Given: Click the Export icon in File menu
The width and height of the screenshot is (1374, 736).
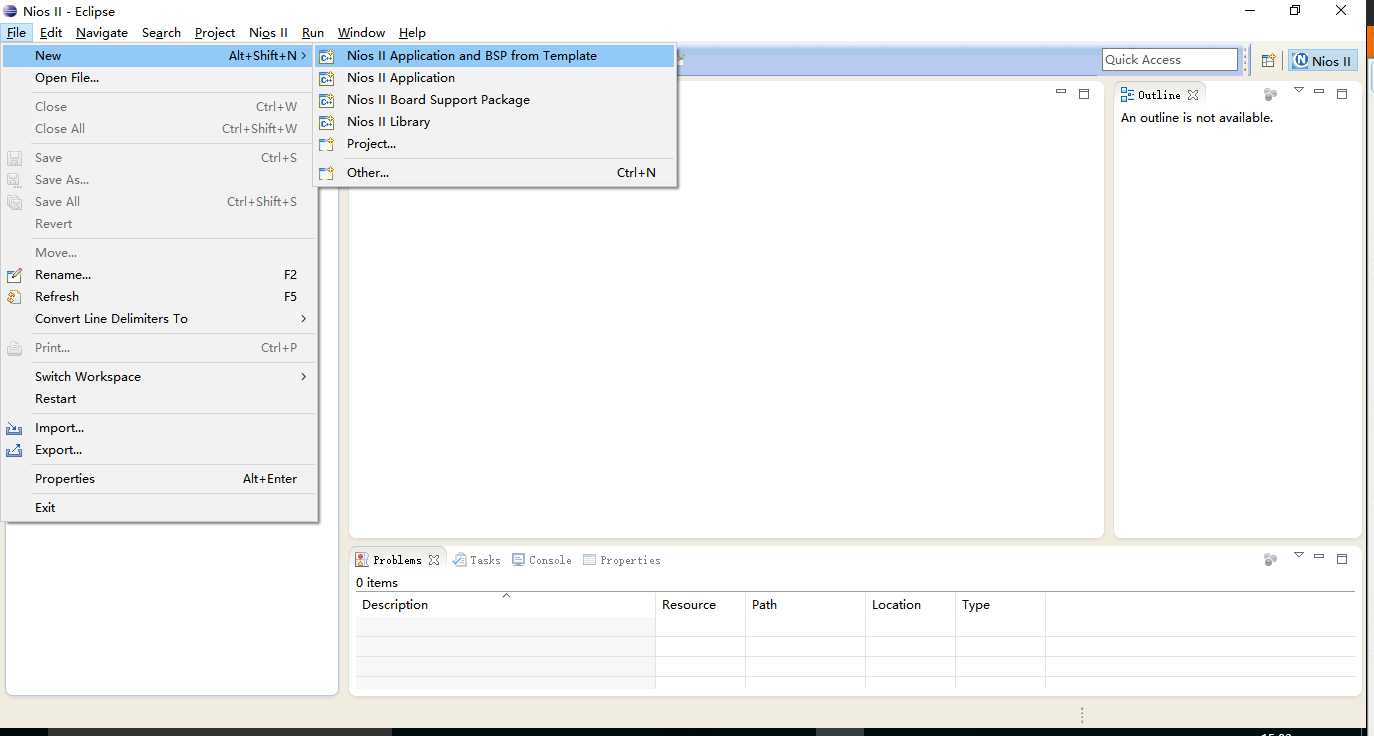Looking at the screenshot, I should (x=15, y=450).
